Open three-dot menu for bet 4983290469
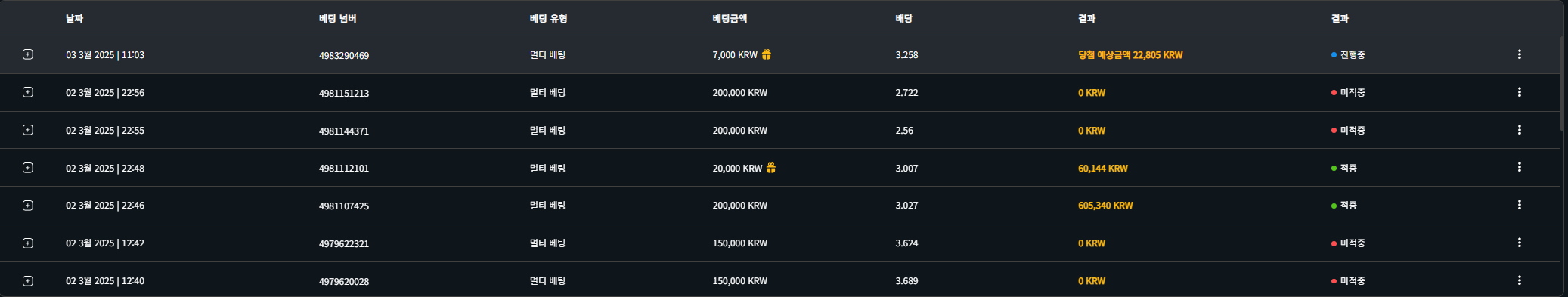Viewport: 1568px width, 297px height. point(1519,54)
